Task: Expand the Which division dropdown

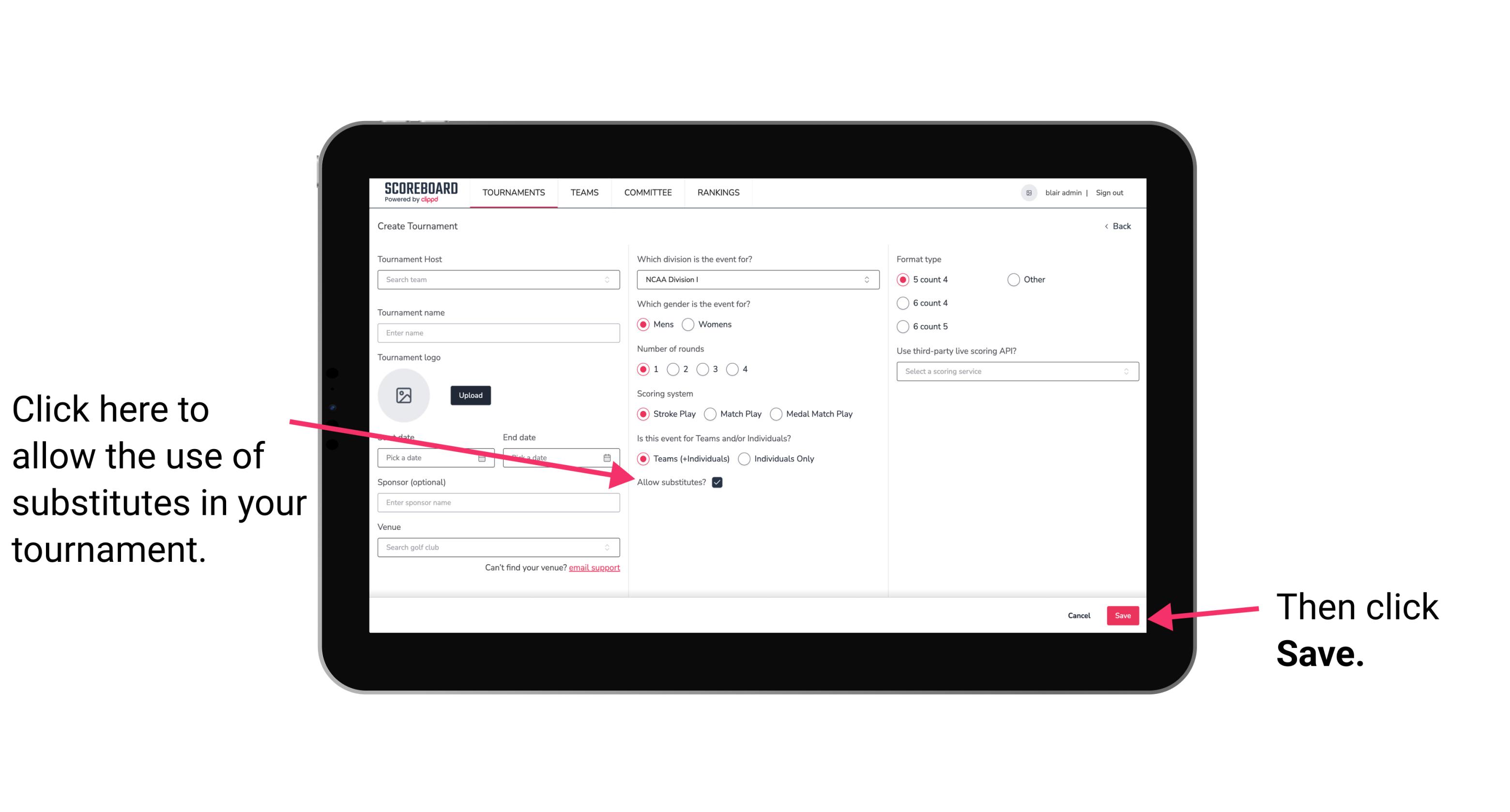Action: [x=756, y=279]
